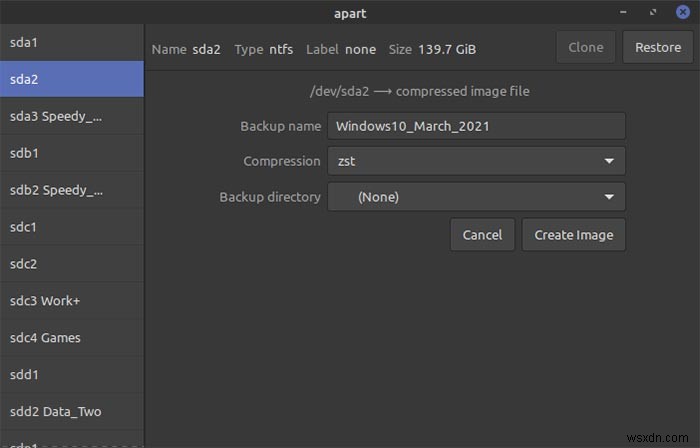
Task: Select the sdb2 Speedy_ partition
Action: 72,190
